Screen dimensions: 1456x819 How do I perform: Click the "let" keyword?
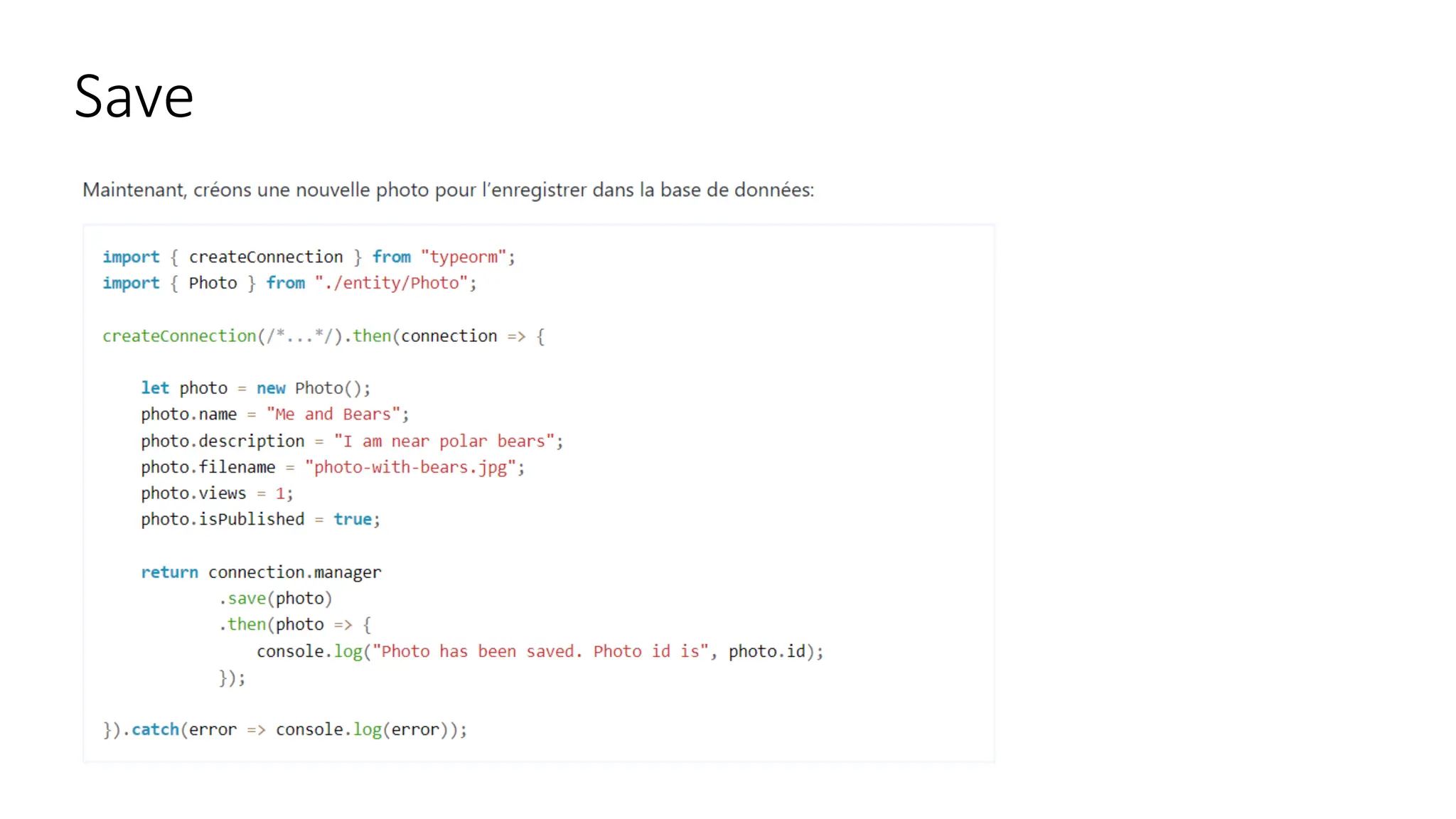tap(154, 388)
